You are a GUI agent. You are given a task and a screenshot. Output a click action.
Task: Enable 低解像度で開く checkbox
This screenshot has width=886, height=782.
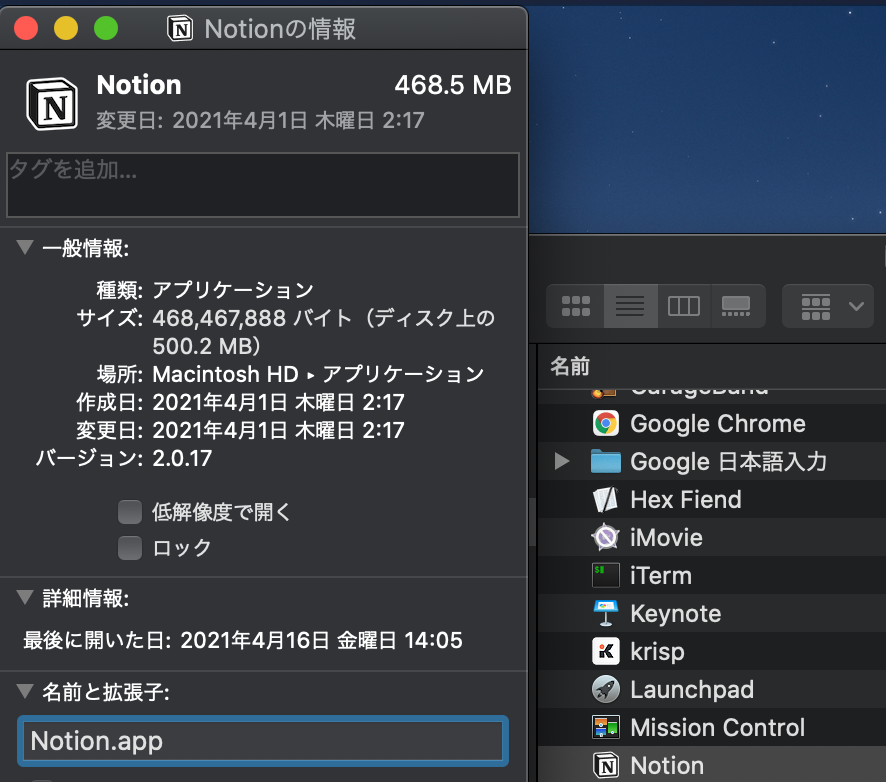coord(130,512)
